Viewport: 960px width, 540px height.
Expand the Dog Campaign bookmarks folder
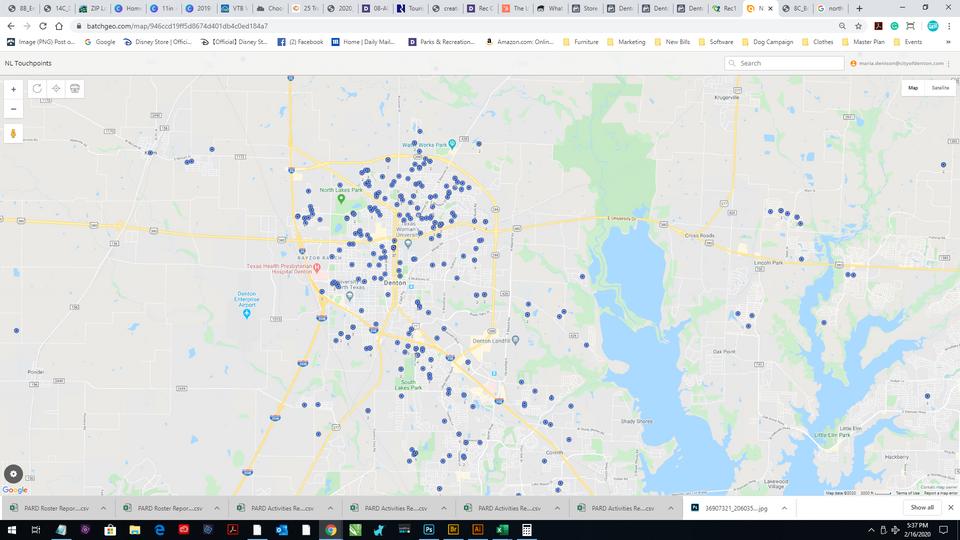coord(767,42)
